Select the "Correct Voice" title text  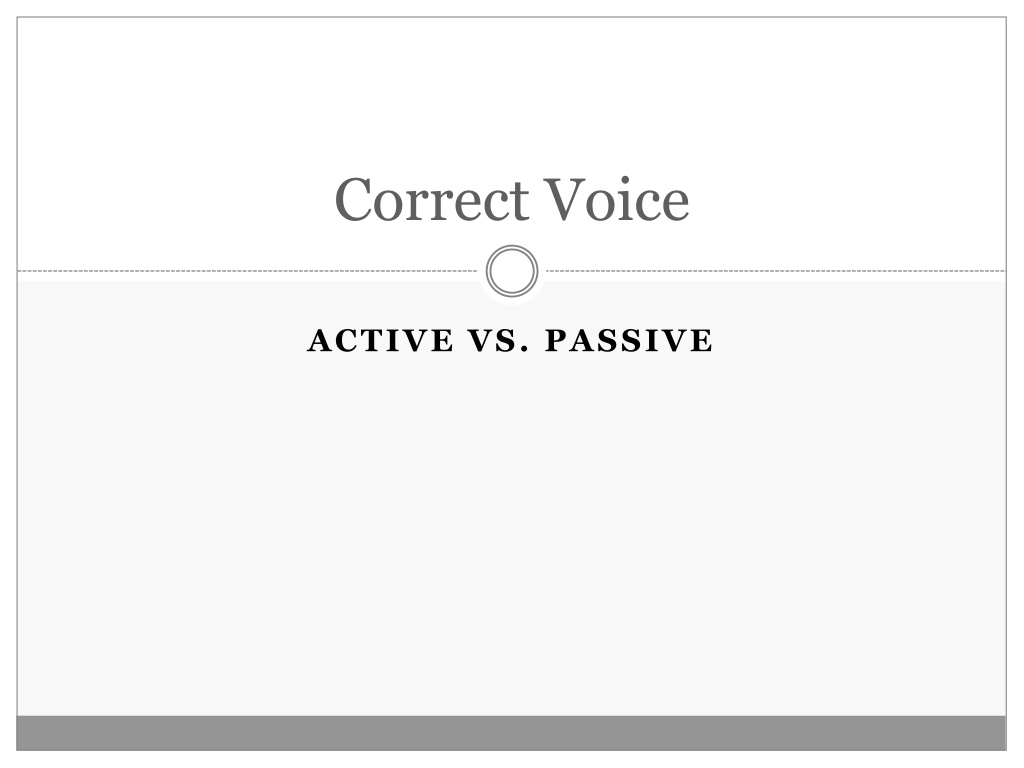pos(511,199)
